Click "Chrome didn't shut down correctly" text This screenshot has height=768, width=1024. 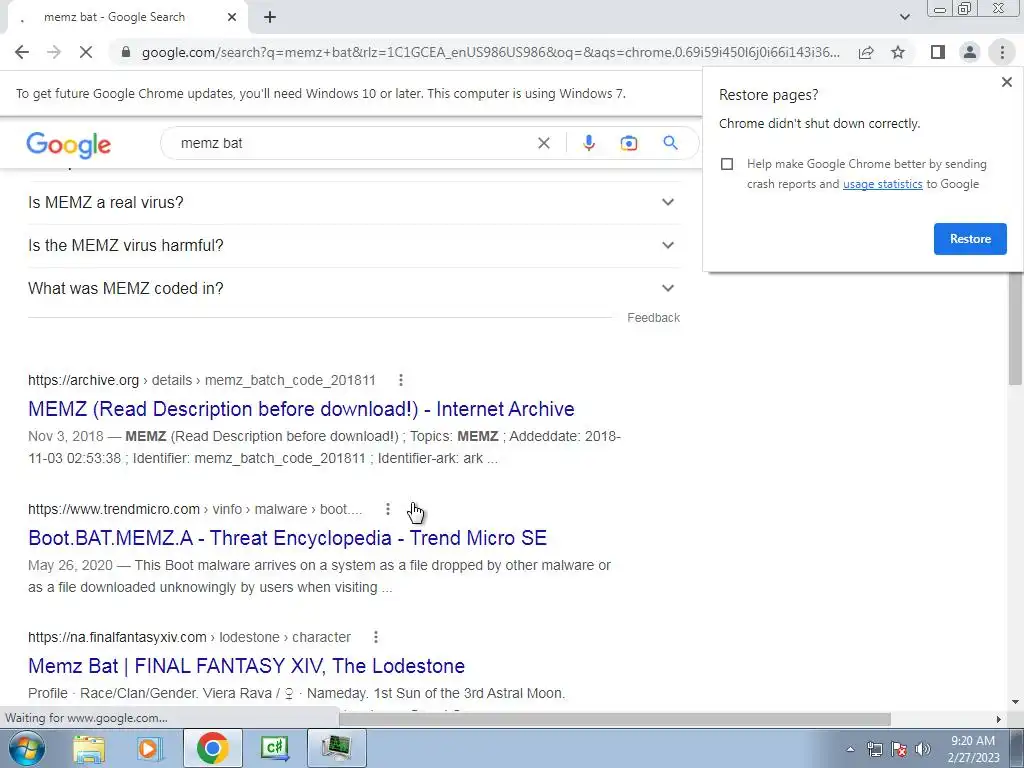(x=820, y=123)
